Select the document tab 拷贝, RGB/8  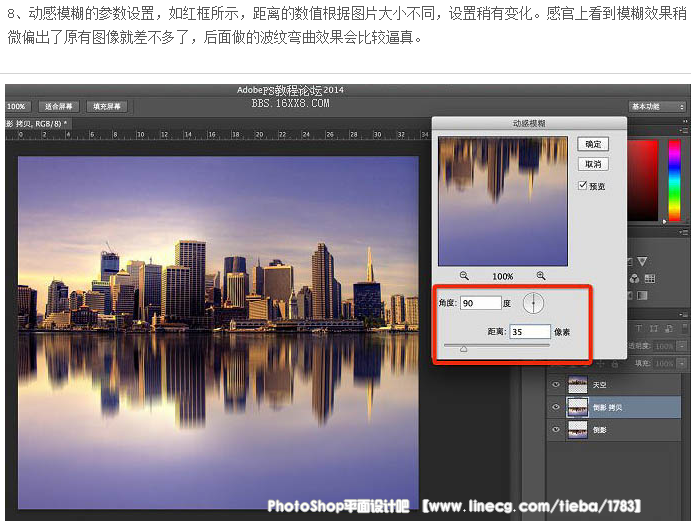tap(37, 123)
